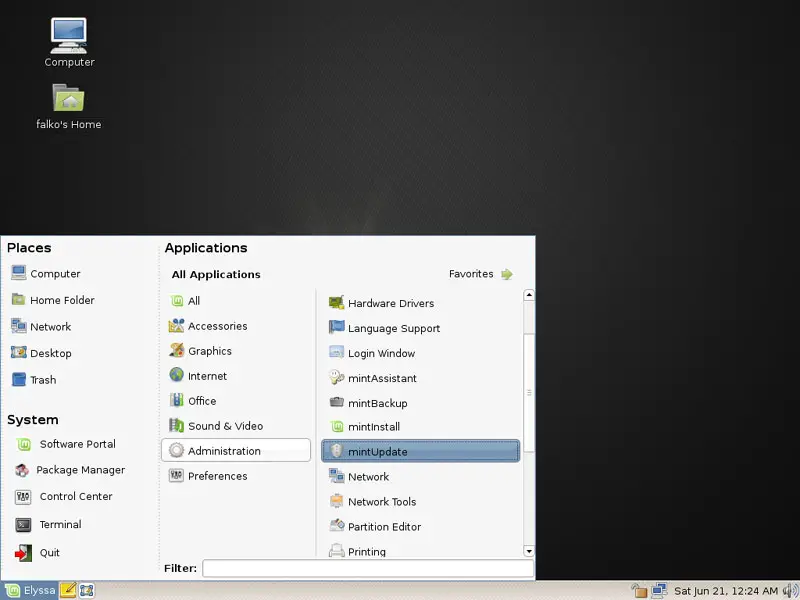
Task: Launch Software Portal from System
Action: 65,444
